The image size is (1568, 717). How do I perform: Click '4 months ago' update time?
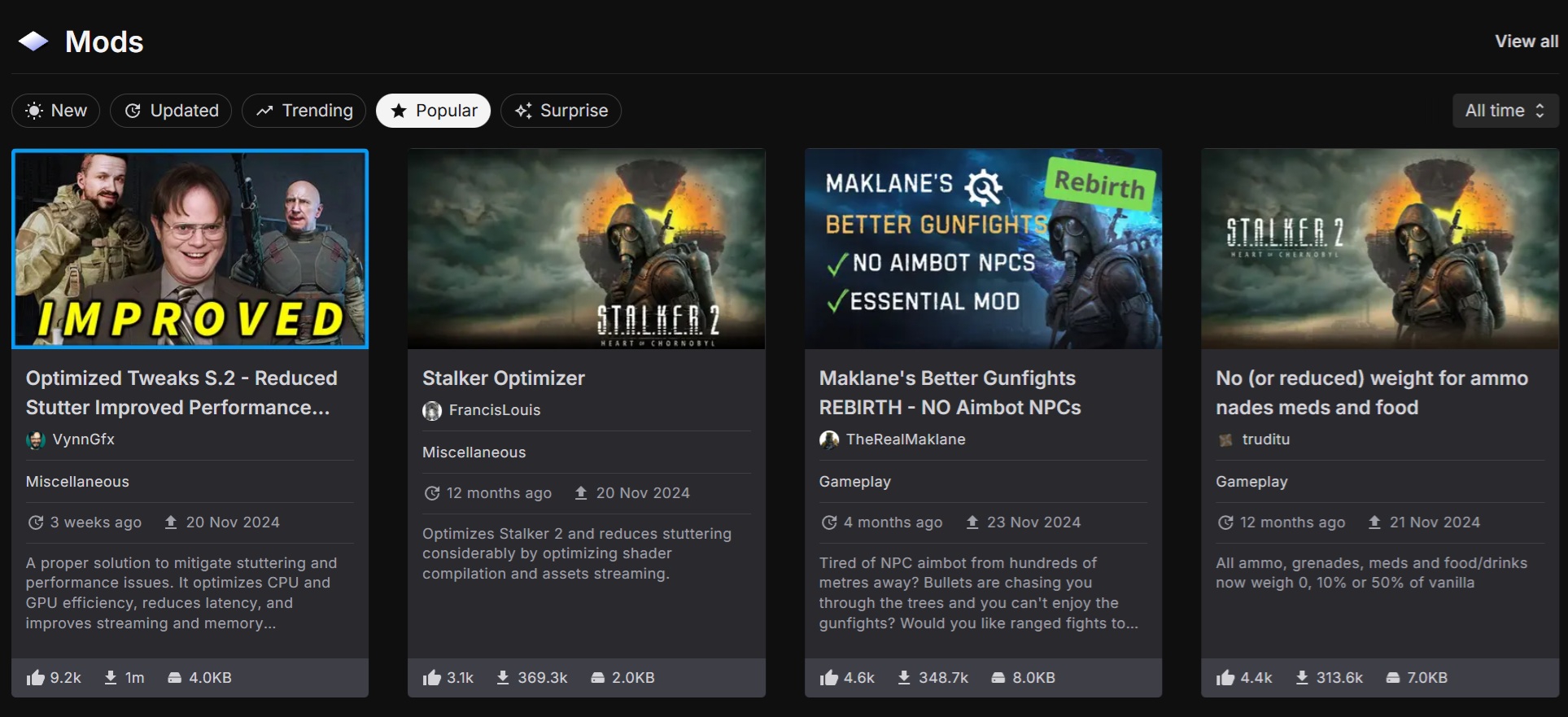pyautogui.click(x=893, y=522)
